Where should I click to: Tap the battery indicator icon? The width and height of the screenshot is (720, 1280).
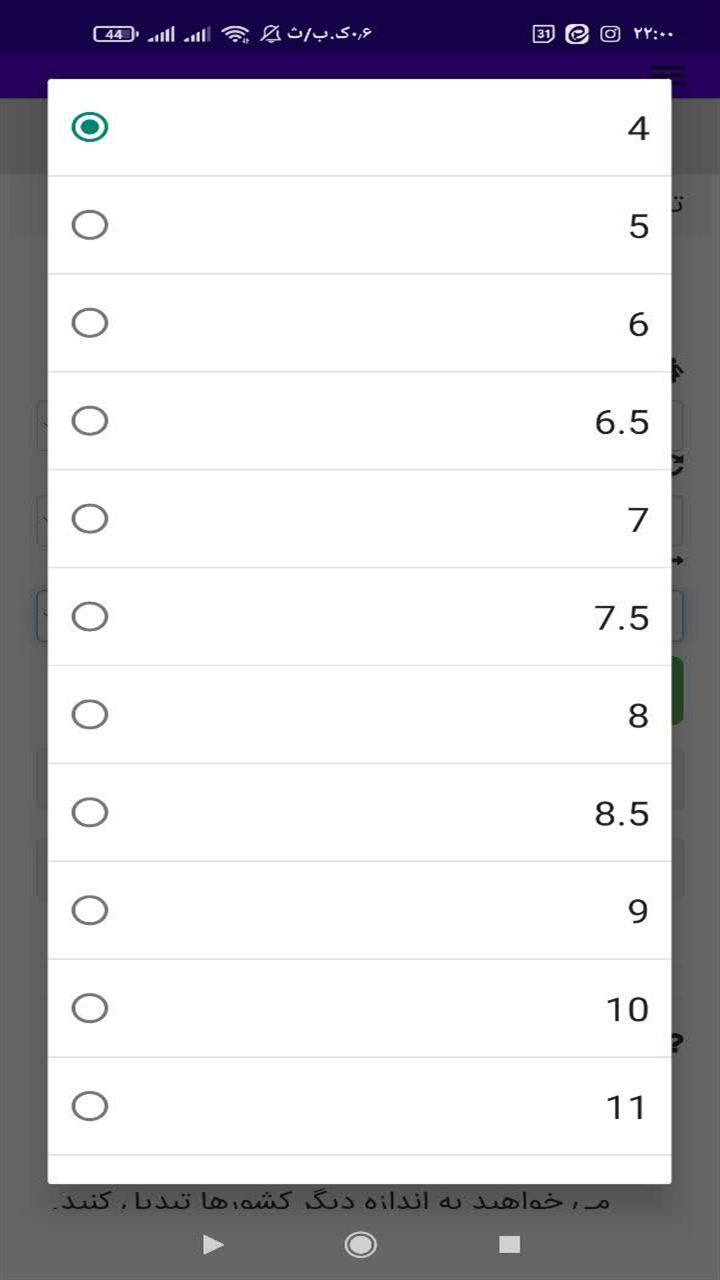(x=116, y=34)
